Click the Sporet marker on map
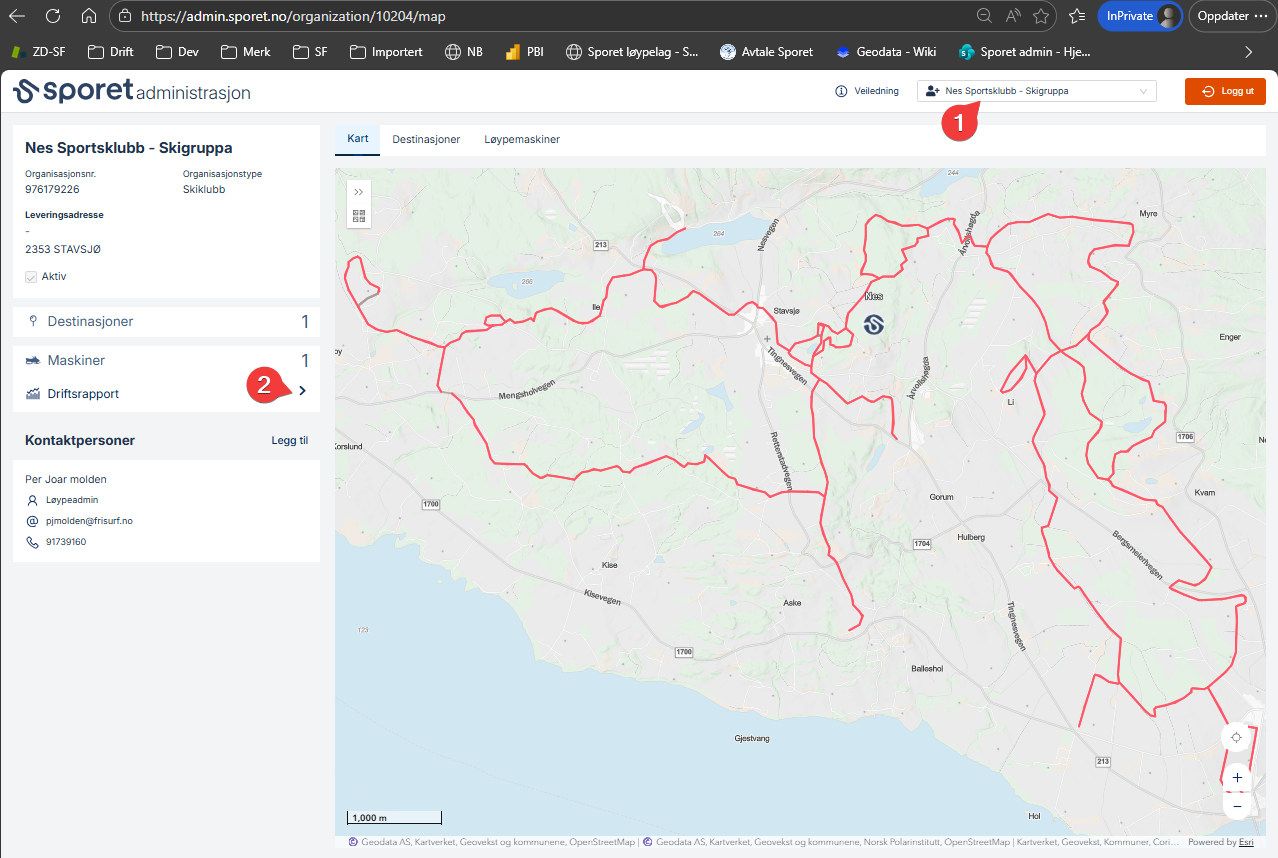1278x858 pixels. coord(874,323)
